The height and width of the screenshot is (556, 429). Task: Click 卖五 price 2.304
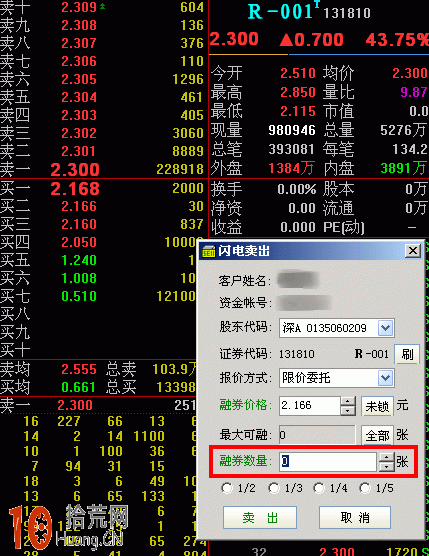coord(79,97)
